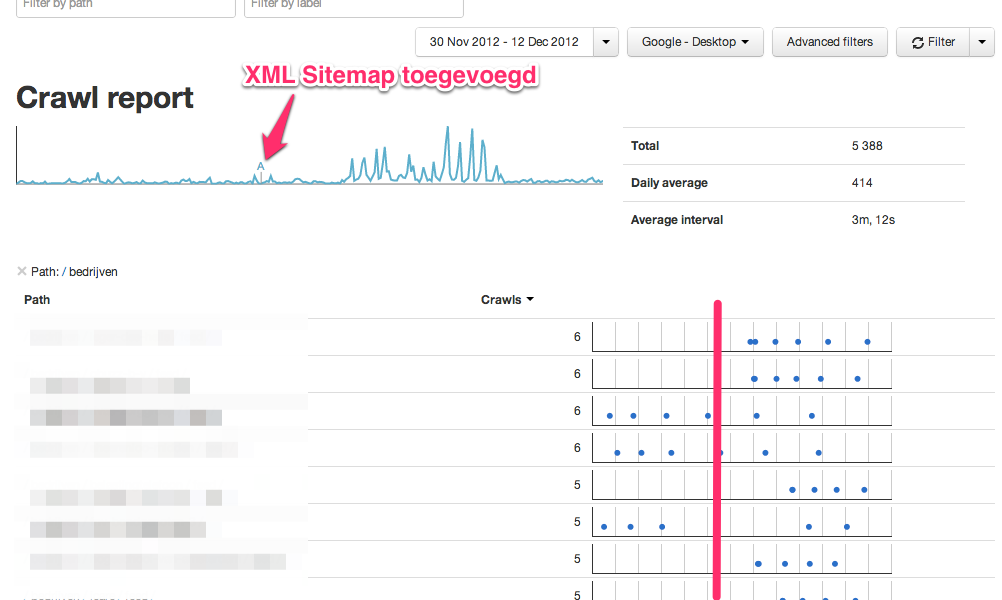Click the 'A' annotation marker on the crawl chart
This screenshot has height=600, width=1002.
click(x=261, y=167)
